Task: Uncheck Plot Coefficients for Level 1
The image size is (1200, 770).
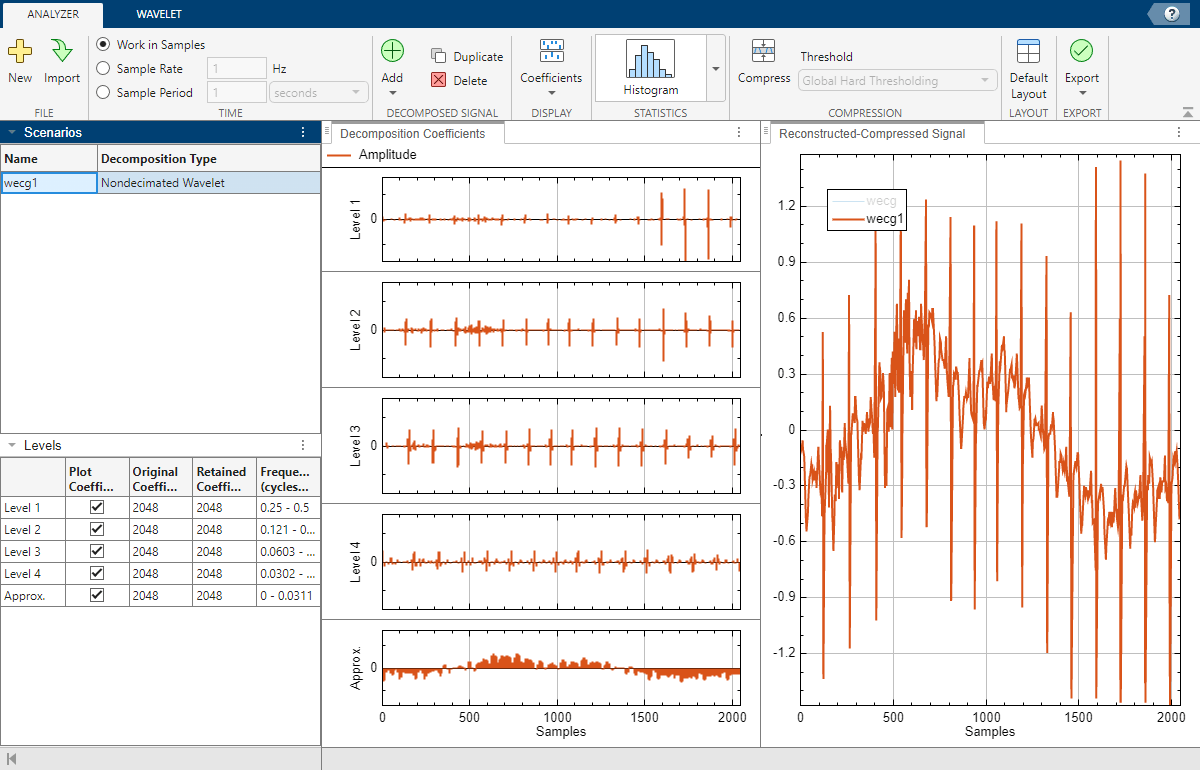Action: pyautogui.click(x=97, y=507)
